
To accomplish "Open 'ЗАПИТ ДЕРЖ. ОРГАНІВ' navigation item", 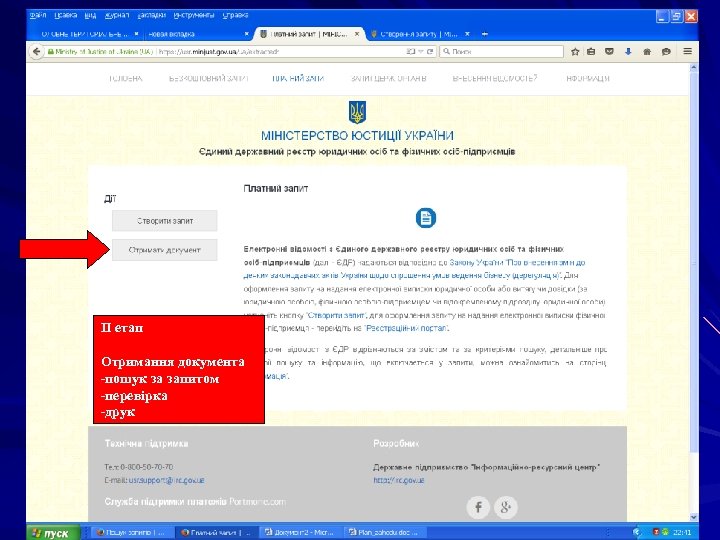I will coord(389,79).
